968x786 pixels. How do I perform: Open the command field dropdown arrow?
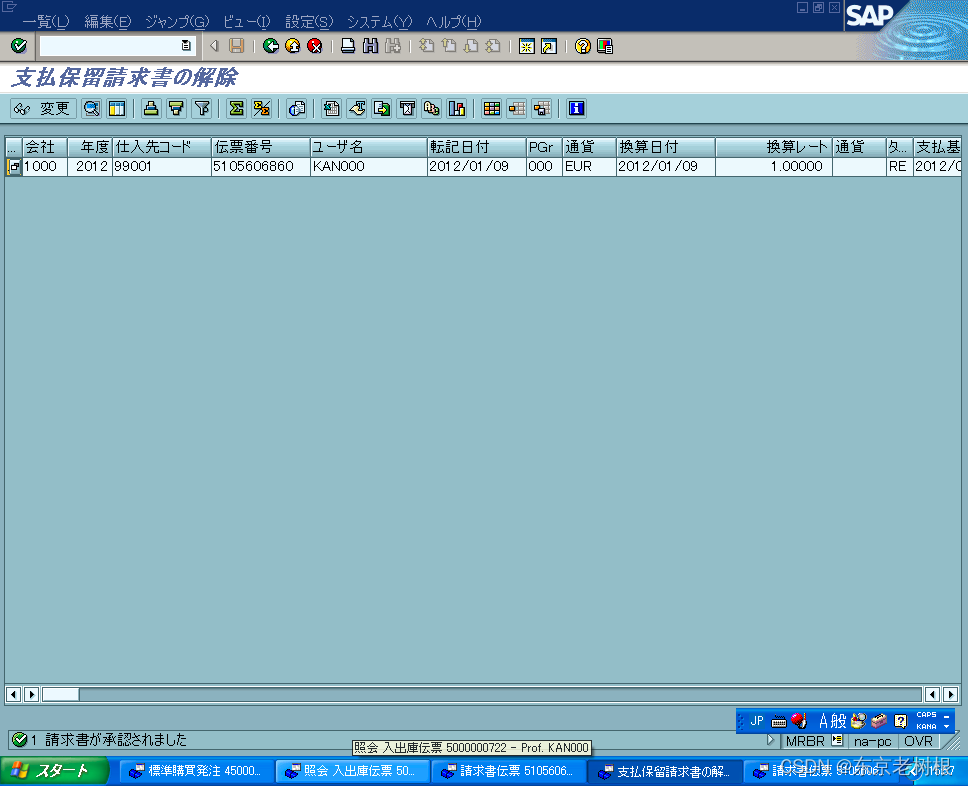pyautogui.click(x=186, y=45)
